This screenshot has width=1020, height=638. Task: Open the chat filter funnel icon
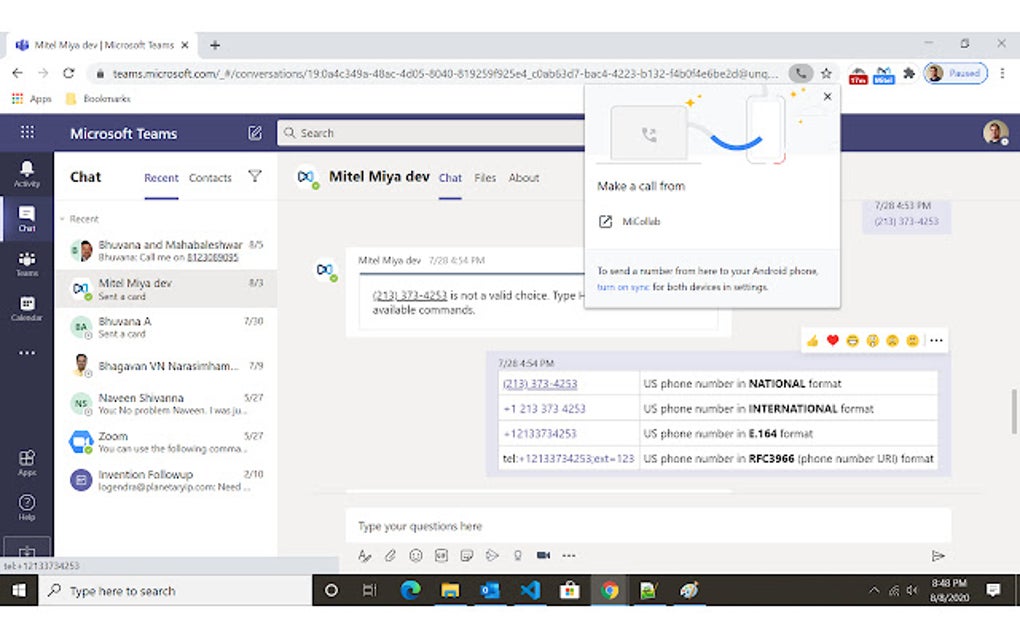coord(256,177)
